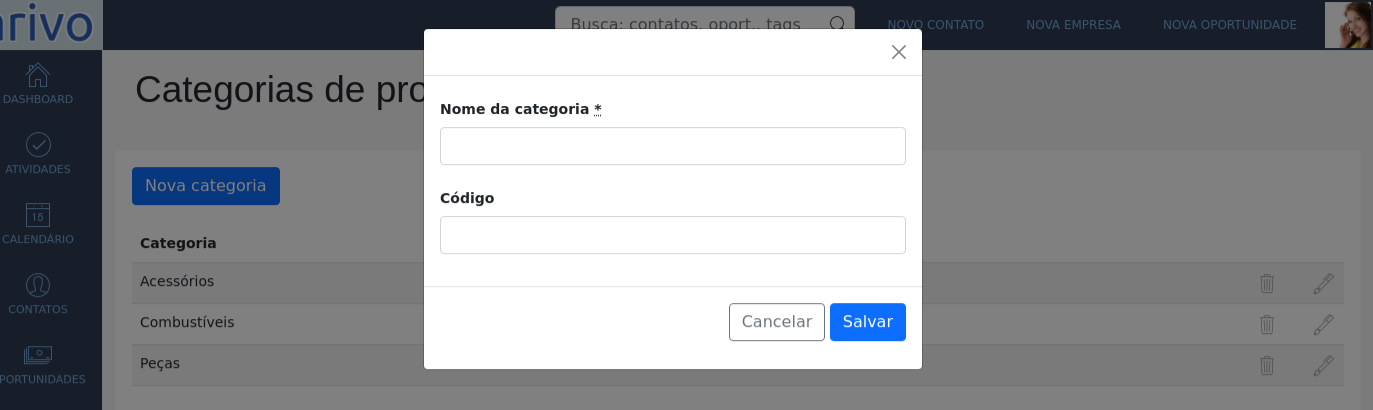This screenshot has width=1373, height=410.
Task: Open the Calendário icon
Action: pos(38,215)
